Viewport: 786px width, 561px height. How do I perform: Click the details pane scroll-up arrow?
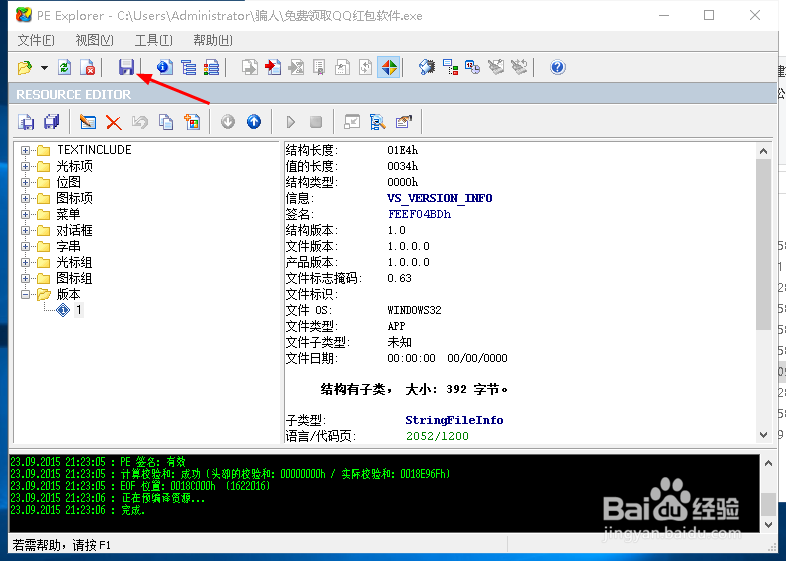[x=763, y=151]
